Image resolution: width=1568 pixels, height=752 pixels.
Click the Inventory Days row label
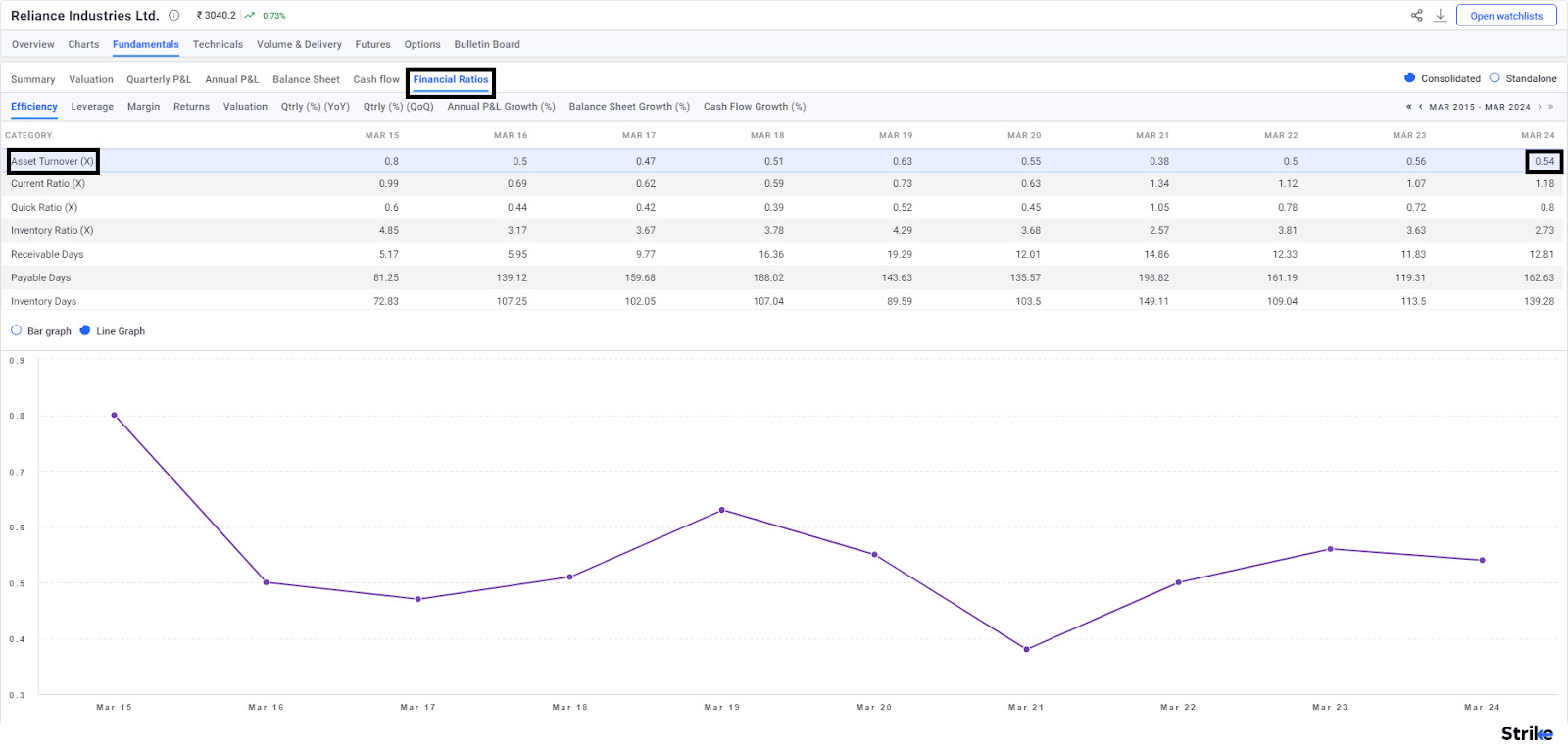(x=43, y=301)
